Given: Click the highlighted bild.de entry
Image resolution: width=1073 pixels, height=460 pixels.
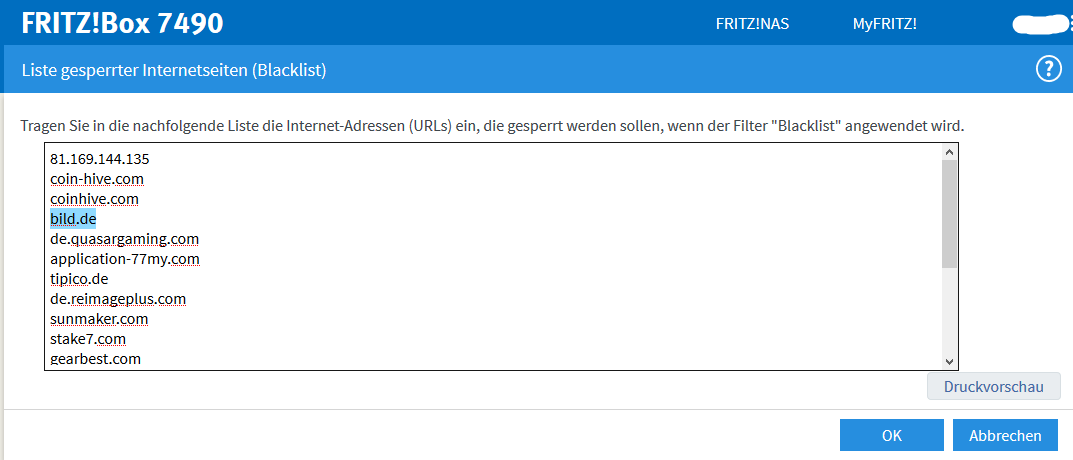Looking at the screenshot, I should click(73, 219).
